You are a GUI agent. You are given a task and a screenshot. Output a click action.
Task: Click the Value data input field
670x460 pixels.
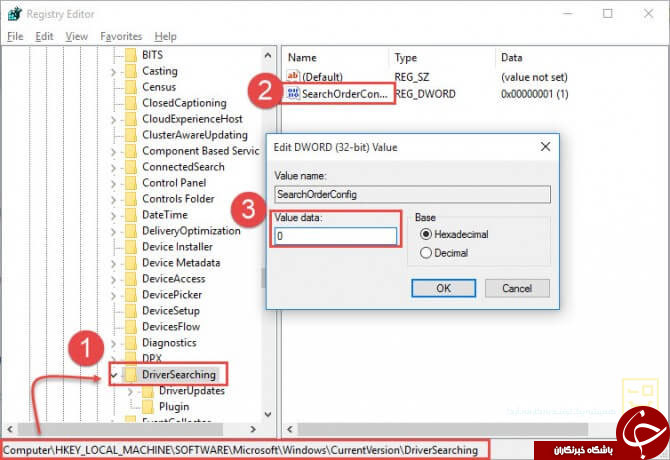point(336,236)
